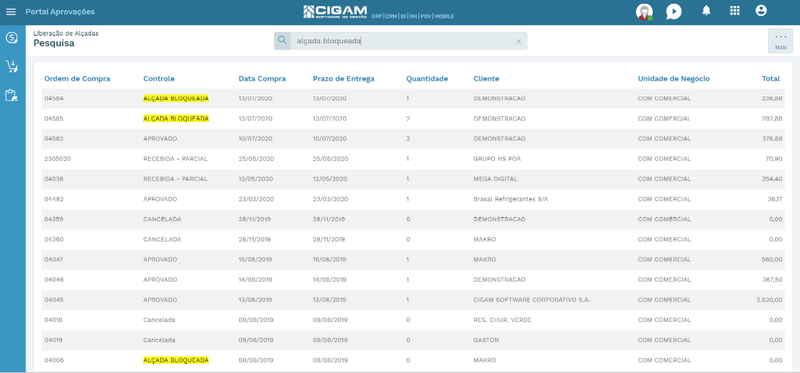
Task: Click the user avatar photo
Action: coord(644,11)
